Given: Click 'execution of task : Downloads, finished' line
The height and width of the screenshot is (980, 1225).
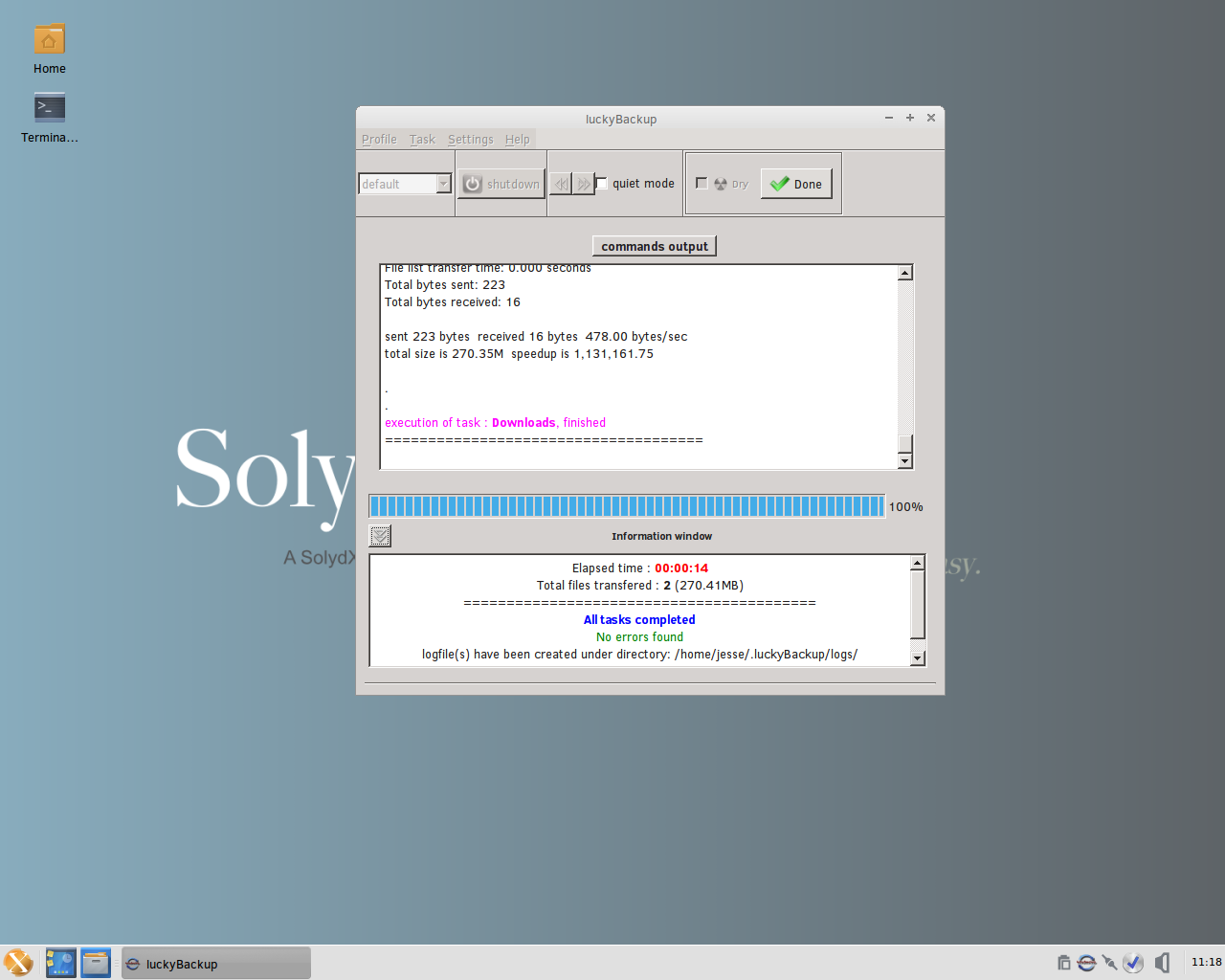Looking at the screenshot, I should (495, 423).
